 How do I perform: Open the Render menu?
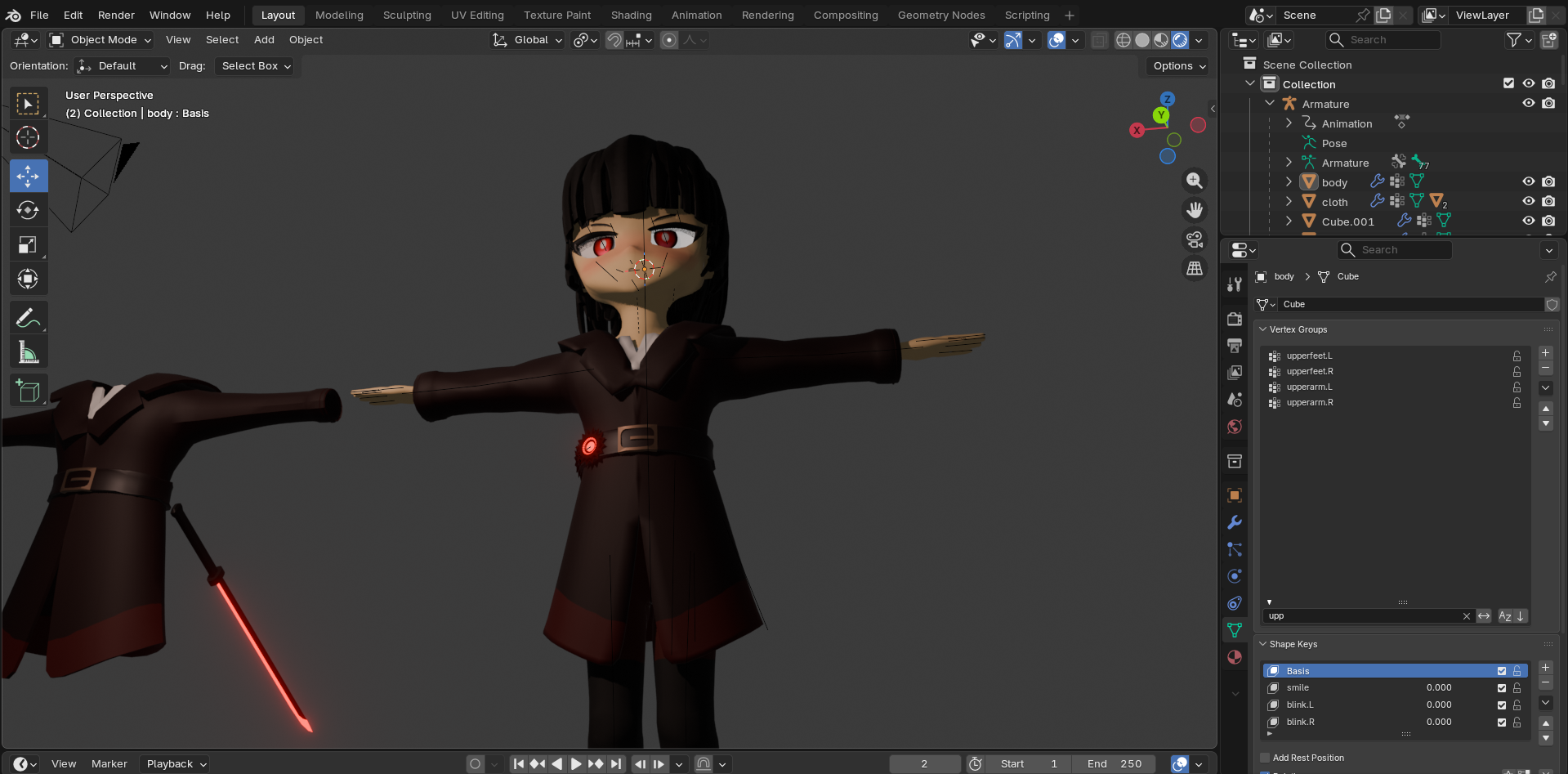(116, 15)
